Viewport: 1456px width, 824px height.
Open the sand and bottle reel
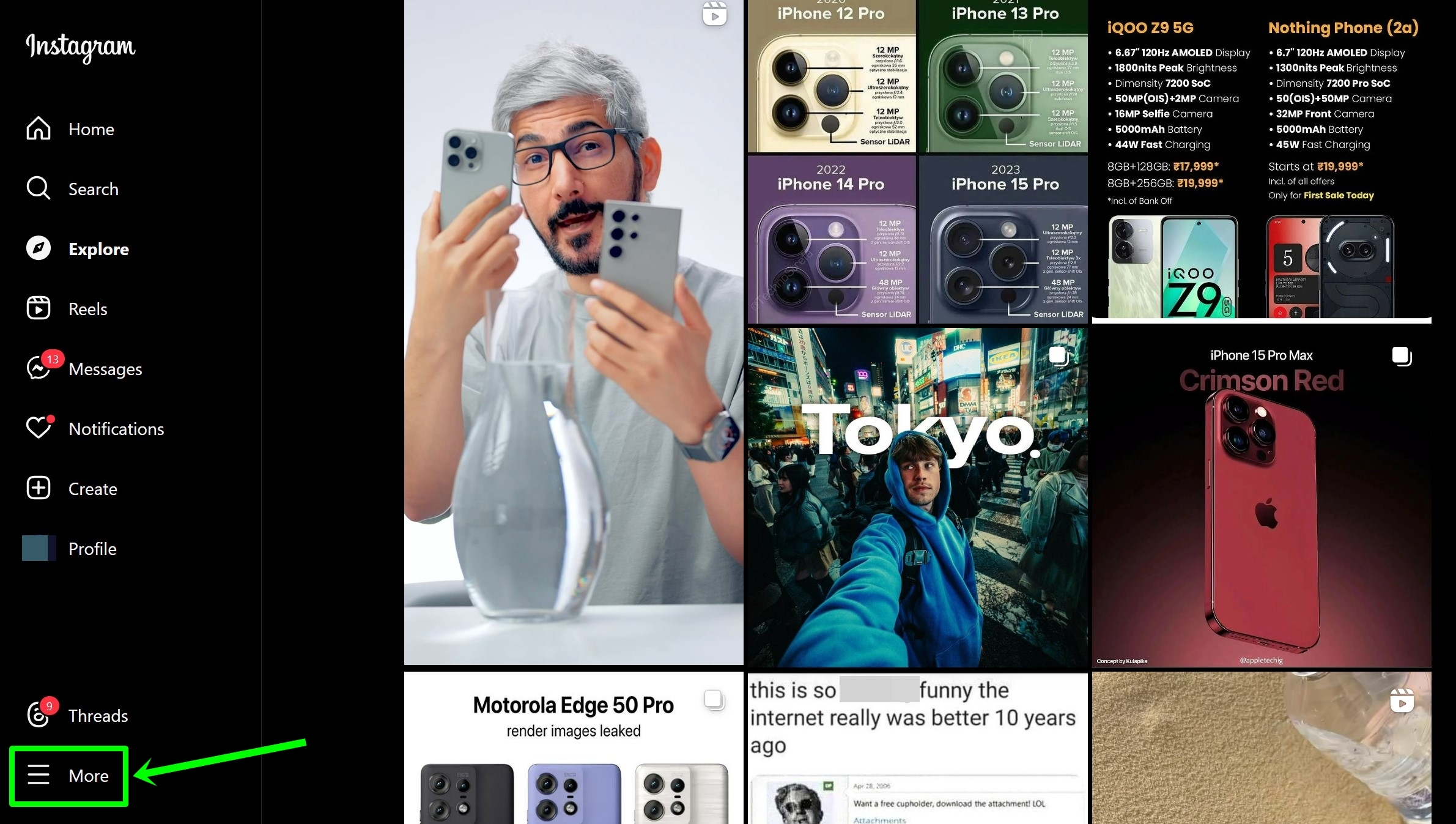(x=1262, y=748)
